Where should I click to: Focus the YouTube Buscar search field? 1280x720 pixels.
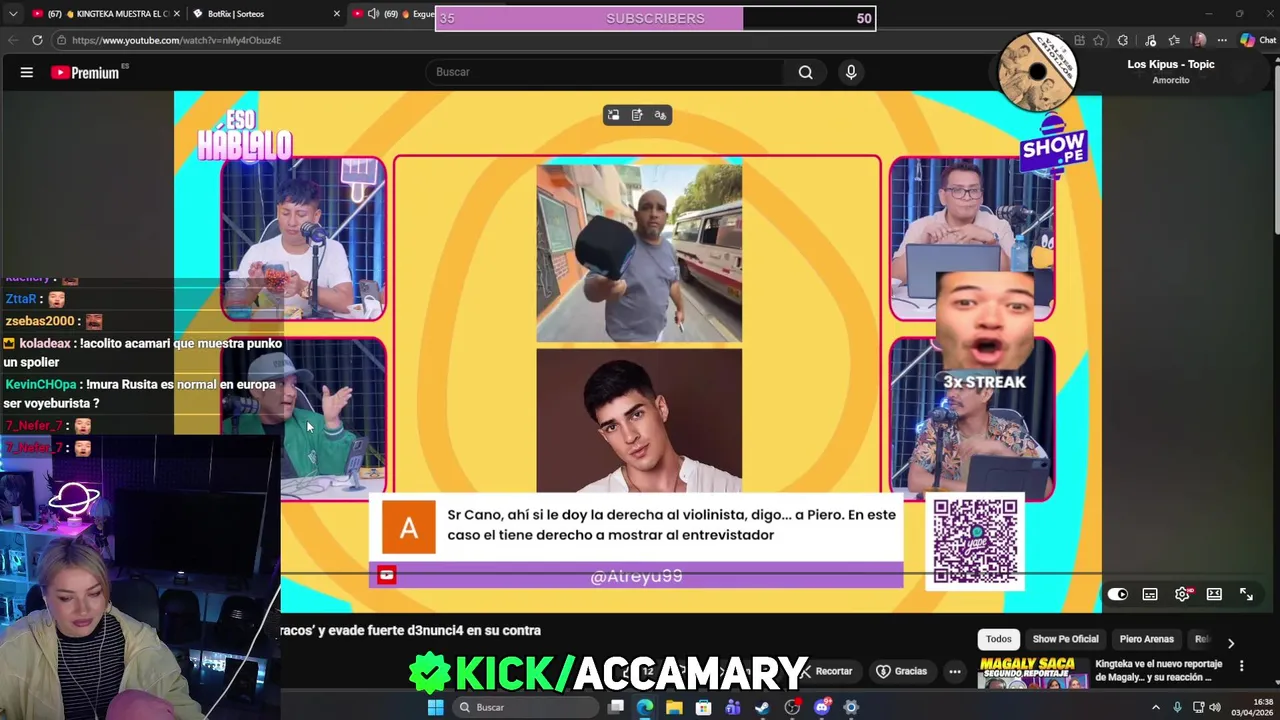606,72
